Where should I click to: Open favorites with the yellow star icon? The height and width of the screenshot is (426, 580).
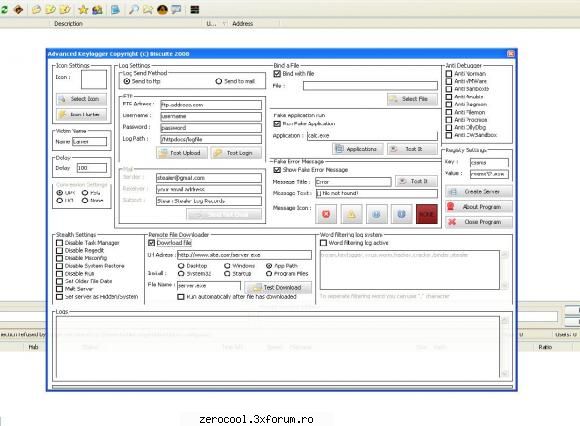[83, 9]
